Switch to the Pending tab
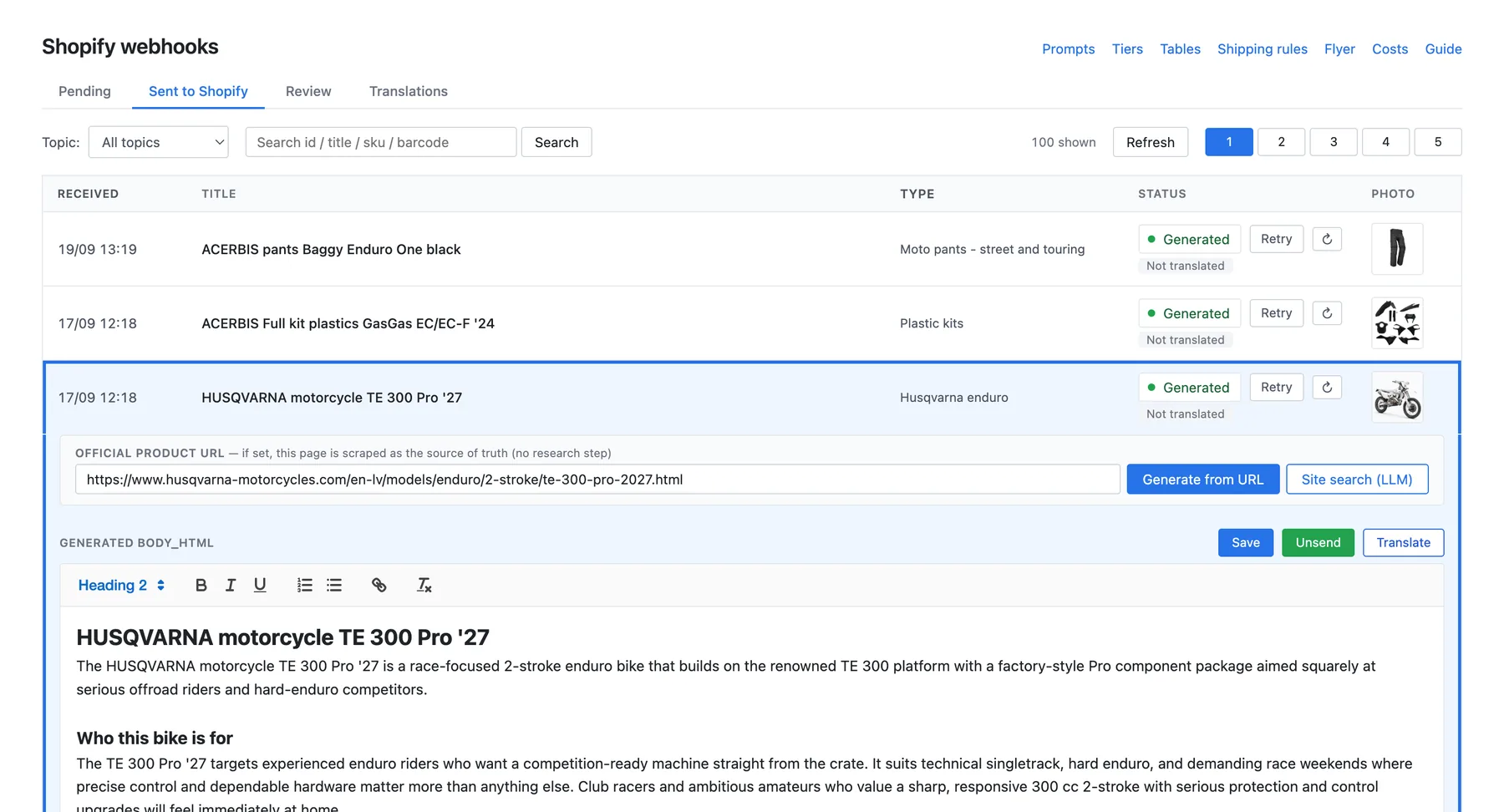Viewport: 1504px width, 812px height. (84, 91)
